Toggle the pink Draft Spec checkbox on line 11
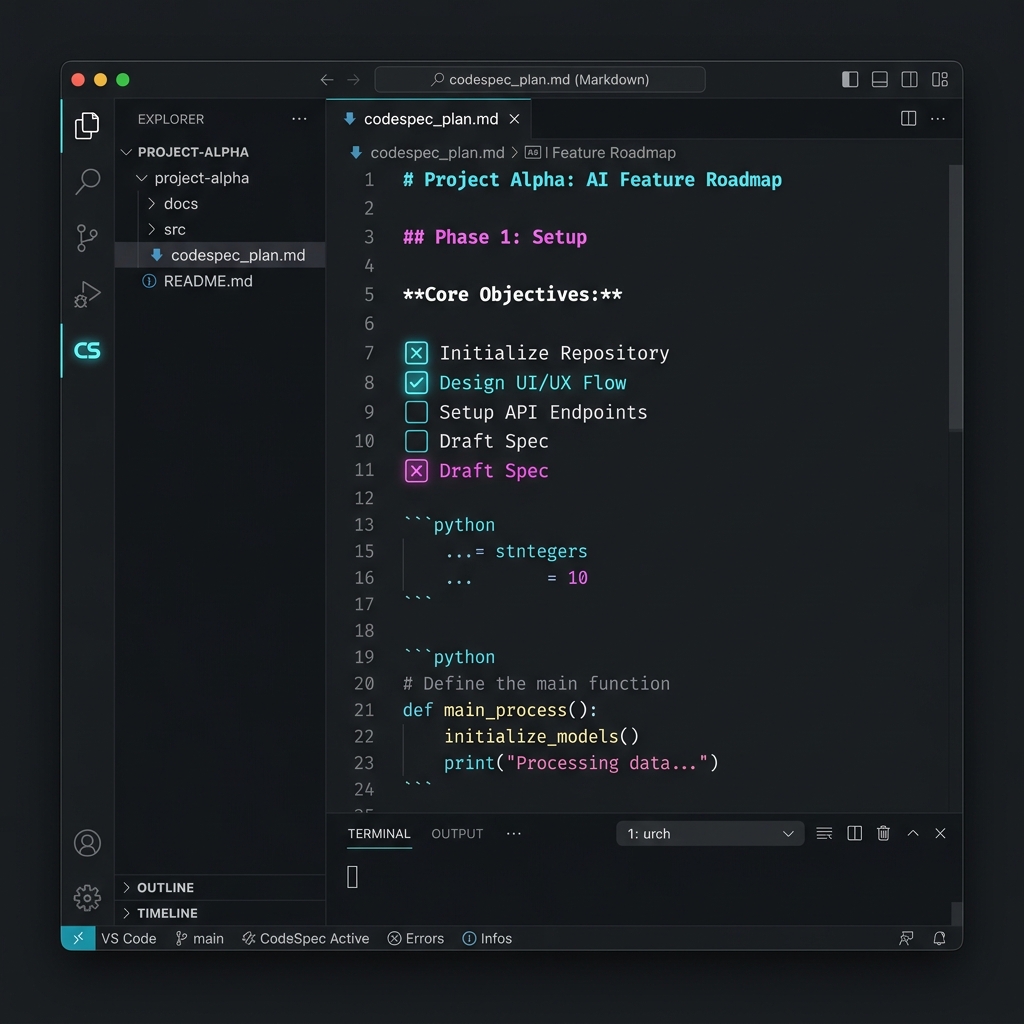 (x=416, y=471)
